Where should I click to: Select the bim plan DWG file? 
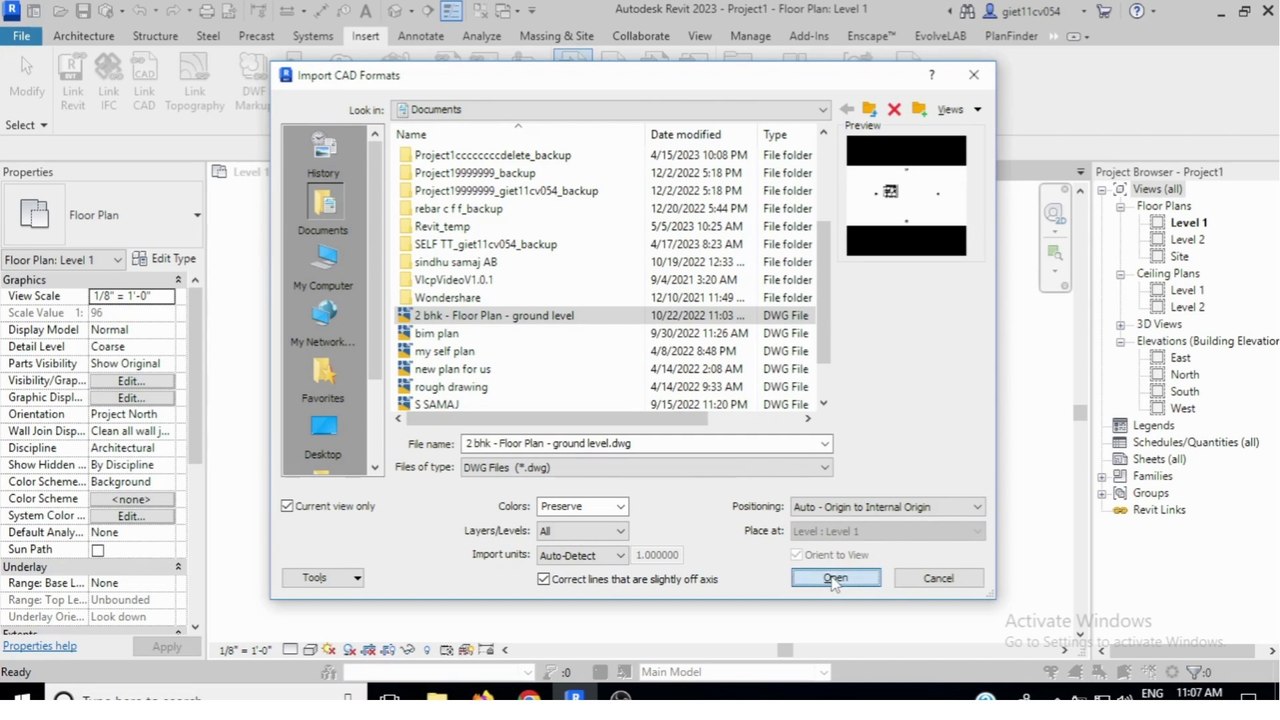click(437, 333)
